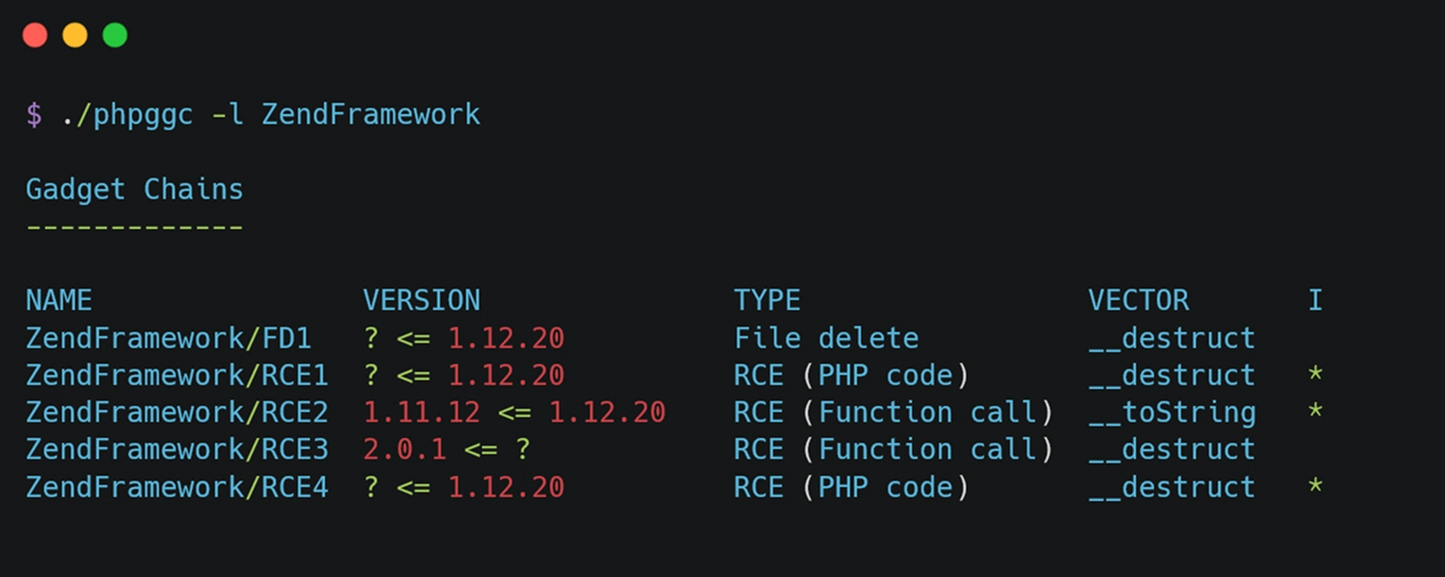The height and width of the screenshot is (577, 1445).
Task: Click the asterisk in the RCE4 row
Action: click(1315, 488)
